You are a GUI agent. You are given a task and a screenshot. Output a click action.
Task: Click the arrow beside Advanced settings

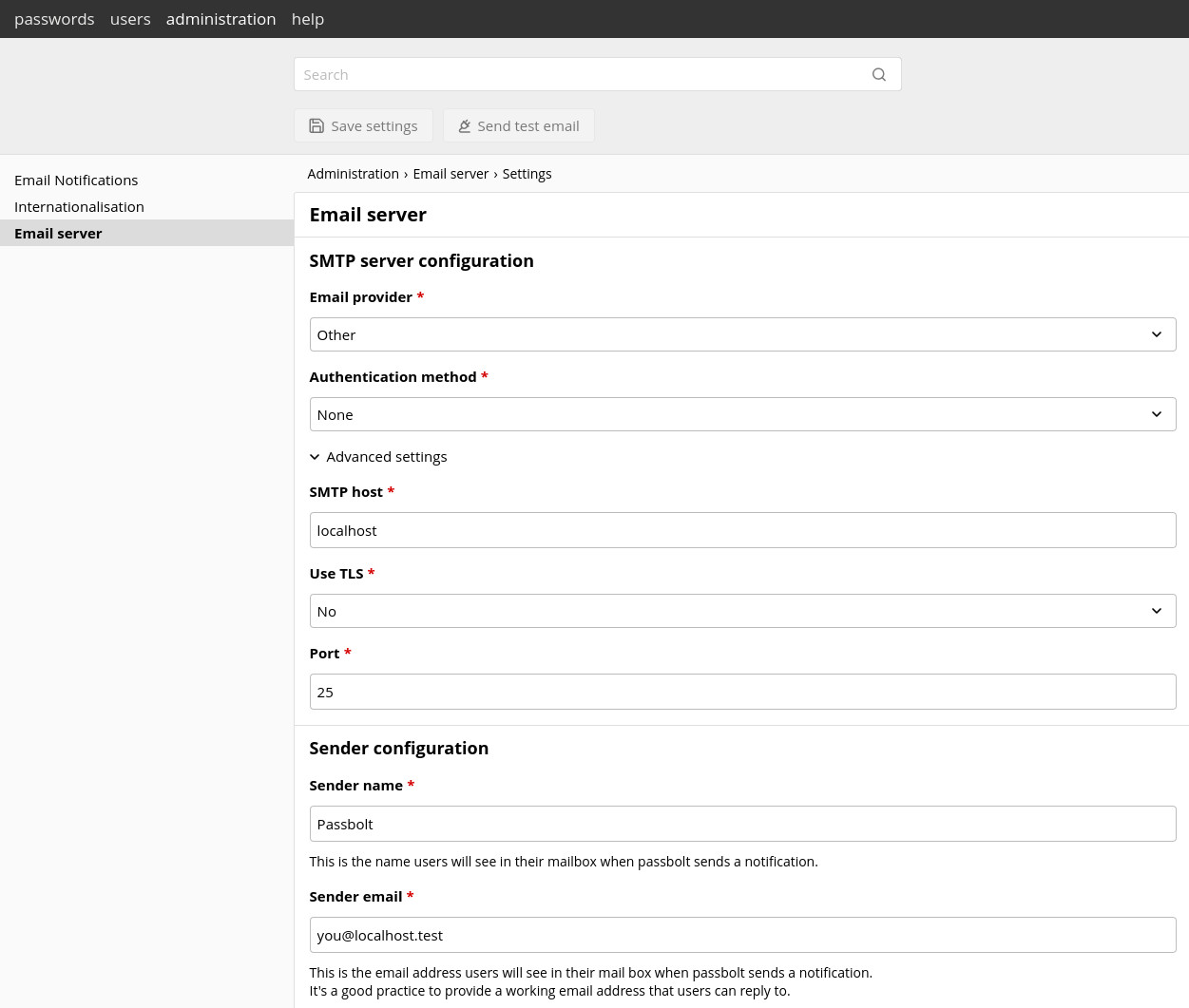click(x=315, y=456)
